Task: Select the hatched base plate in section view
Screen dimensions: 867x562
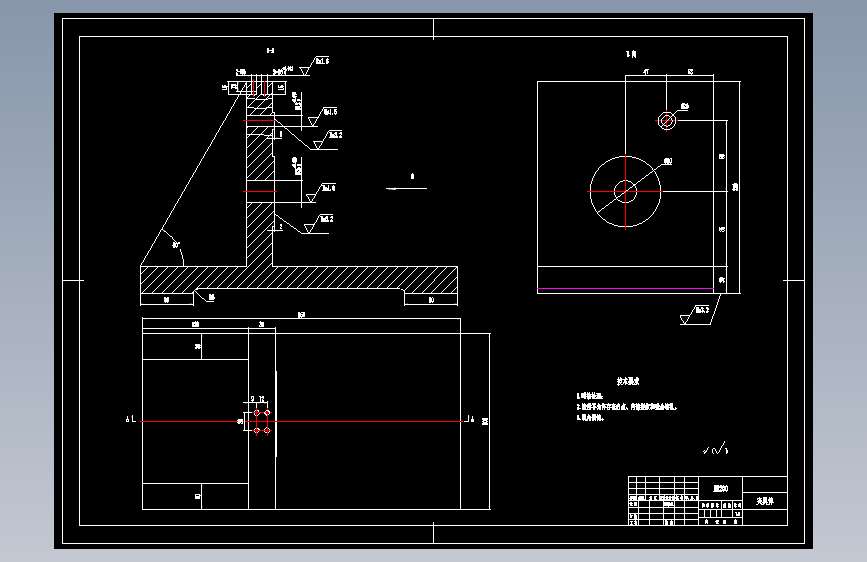Action: [x=299, y=280]
